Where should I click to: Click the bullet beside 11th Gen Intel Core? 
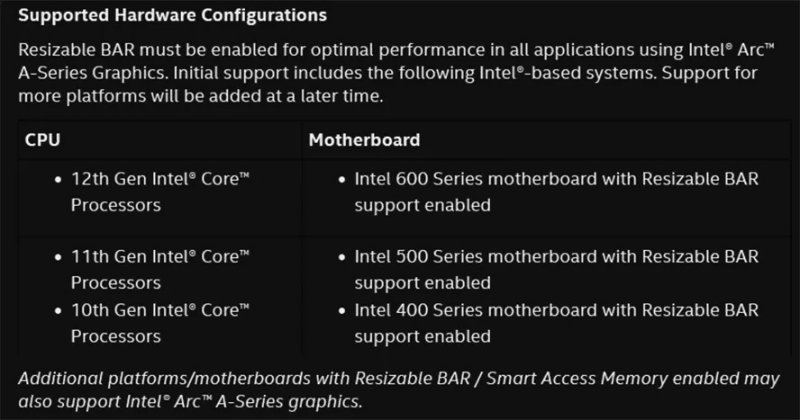pos(57,258)
